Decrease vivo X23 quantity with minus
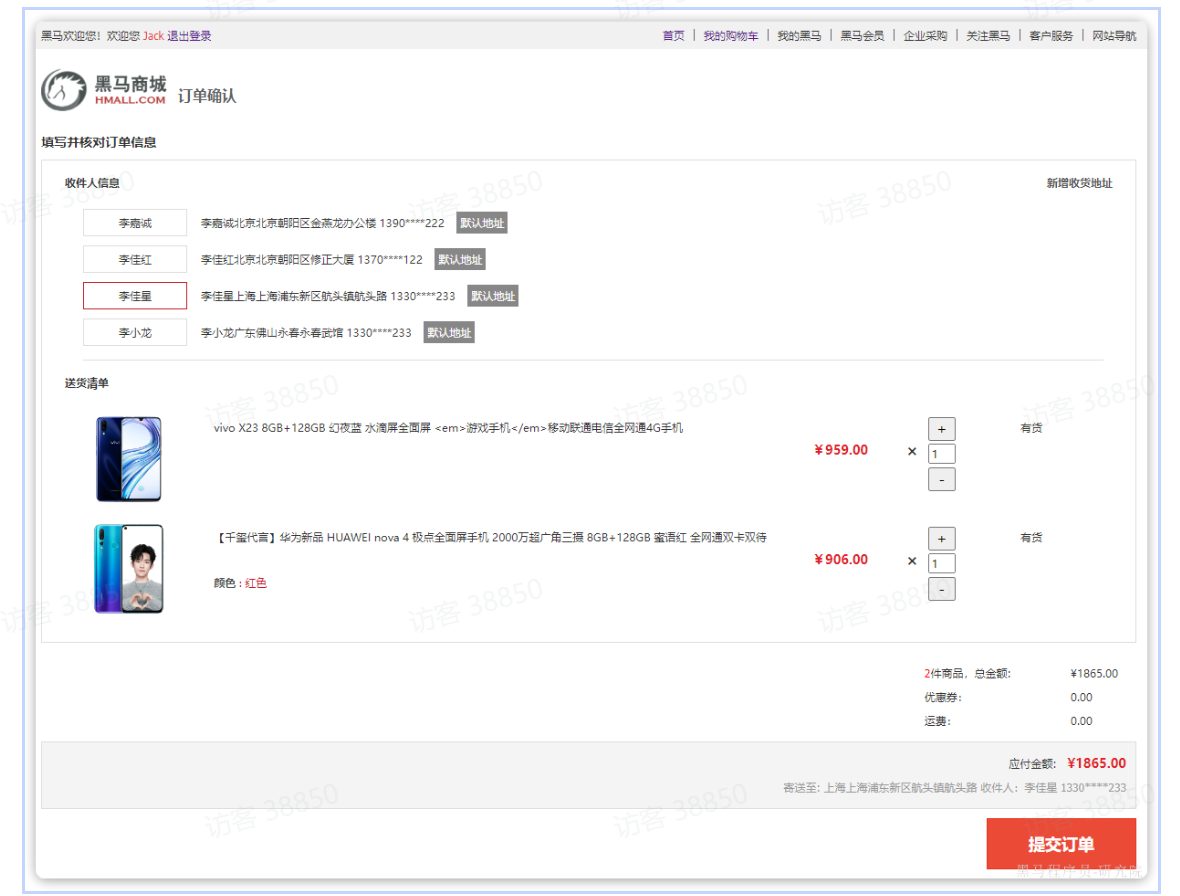The height and width of the screenshot is (896, 1180). 941,479
